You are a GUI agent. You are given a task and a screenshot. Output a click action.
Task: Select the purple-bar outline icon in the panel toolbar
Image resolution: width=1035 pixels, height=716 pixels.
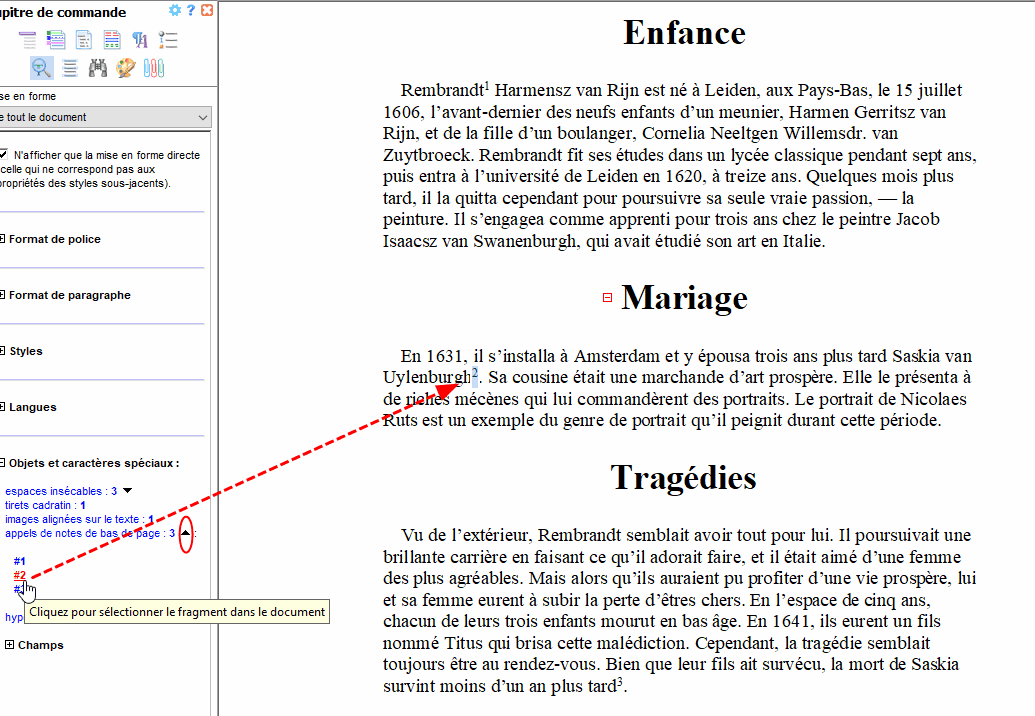coord(28,40)
